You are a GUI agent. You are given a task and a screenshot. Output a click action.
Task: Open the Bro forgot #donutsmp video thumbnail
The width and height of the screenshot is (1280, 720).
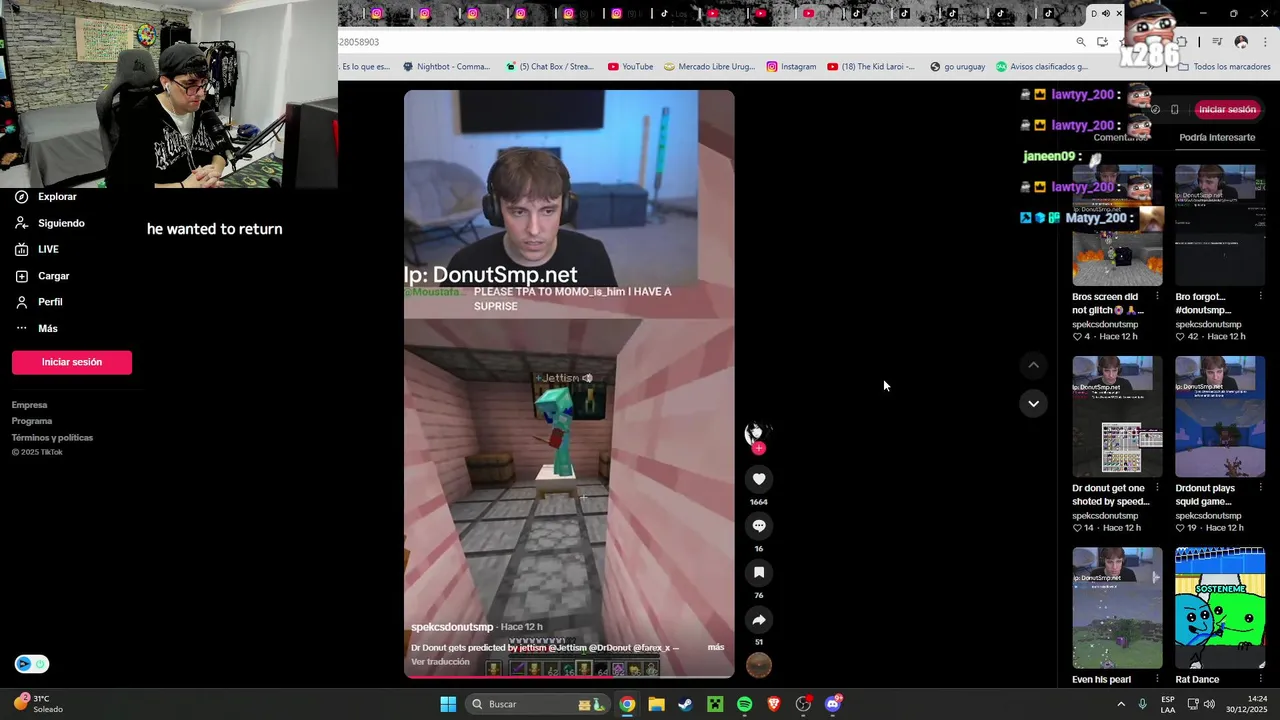[x=1220, y=225]
